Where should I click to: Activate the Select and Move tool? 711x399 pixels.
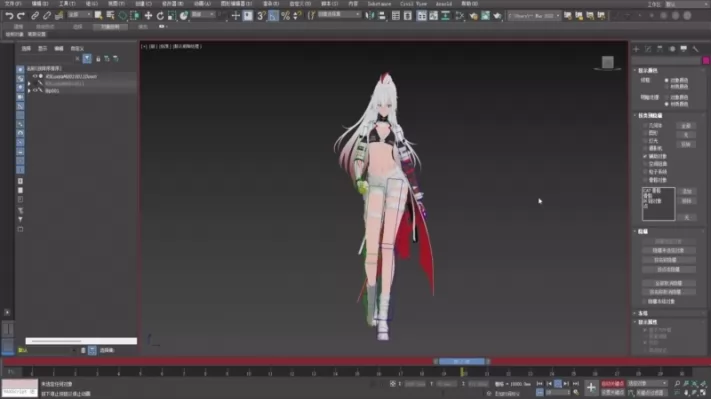[148, 16]
